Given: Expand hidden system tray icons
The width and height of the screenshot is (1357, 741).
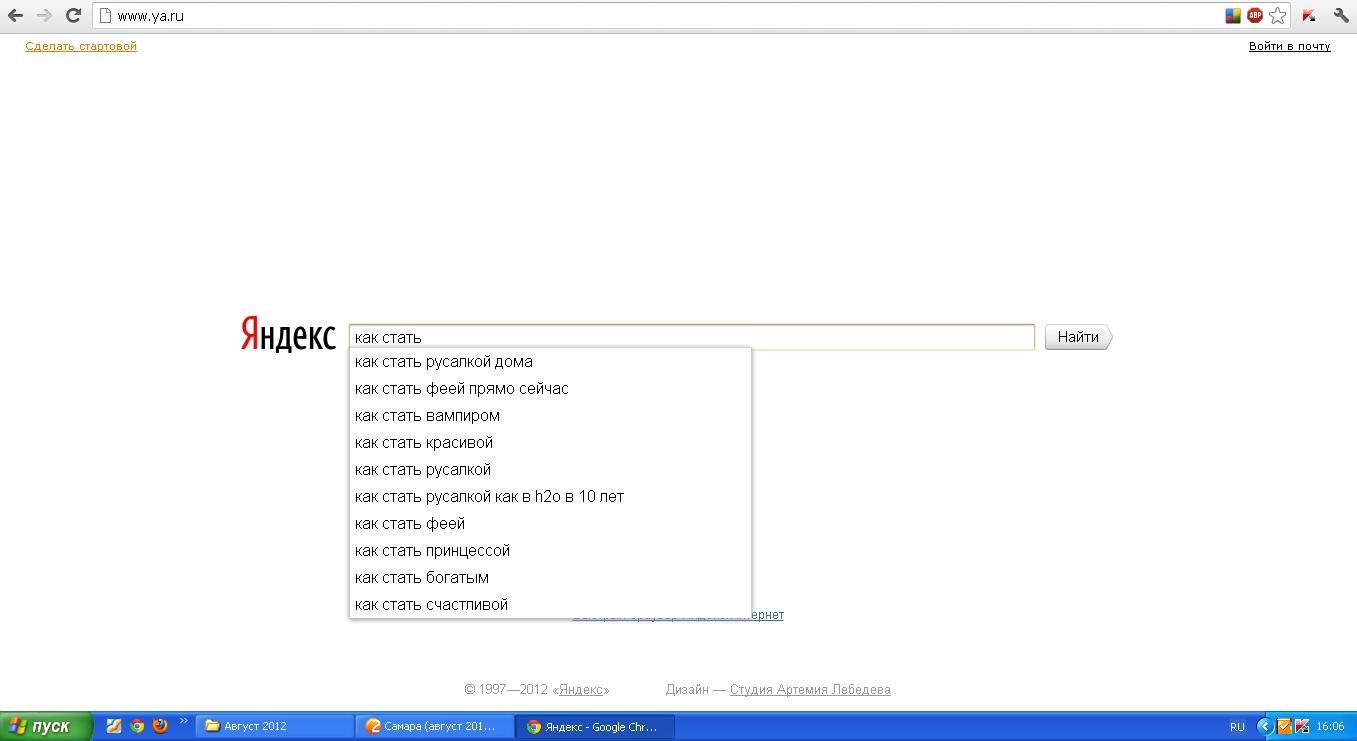Looking at the screenshot, I should click(1265, 727).
